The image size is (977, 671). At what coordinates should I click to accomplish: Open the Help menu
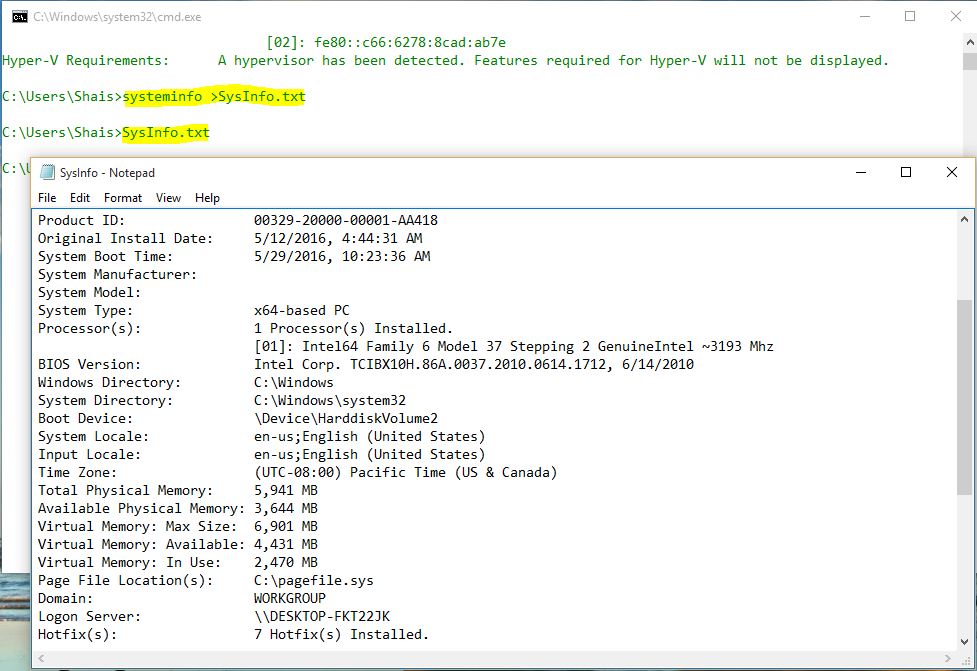point(207,197)
